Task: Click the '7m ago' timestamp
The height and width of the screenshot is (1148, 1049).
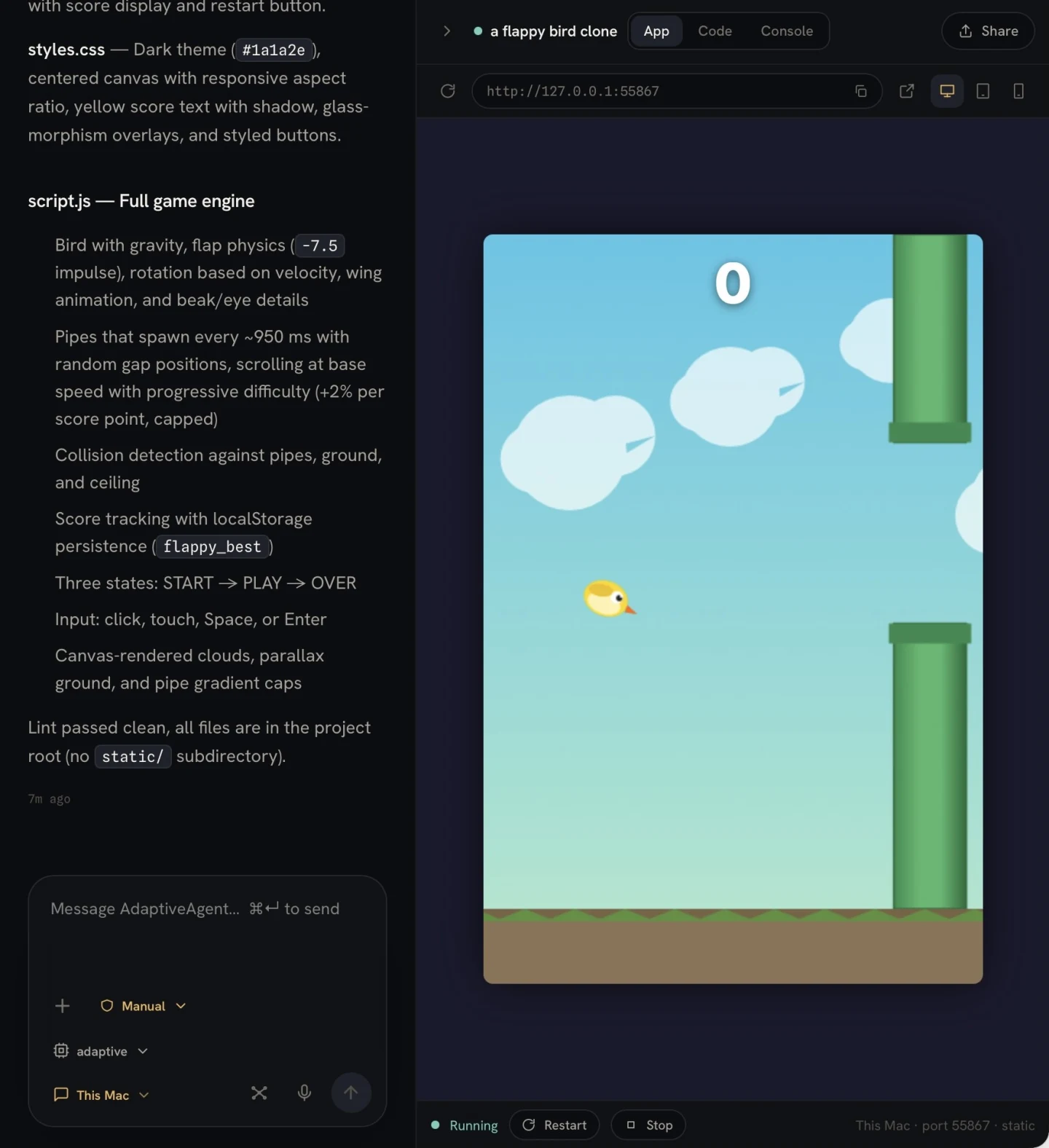Action: (x=50, y=799)
